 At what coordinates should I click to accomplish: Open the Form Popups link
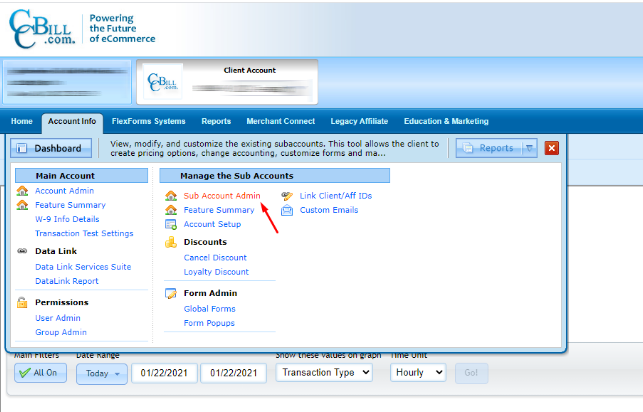click(209, 323)
